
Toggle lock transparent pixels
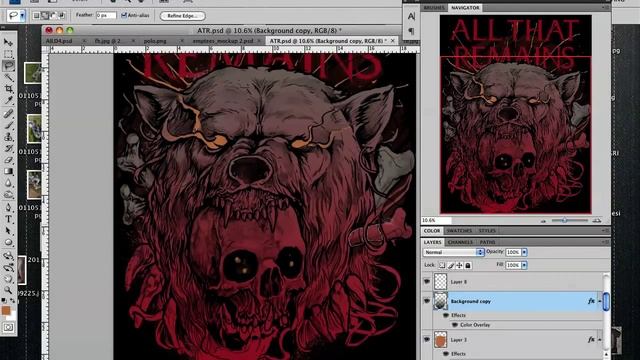pyautogui.click(x=442, y=265)
